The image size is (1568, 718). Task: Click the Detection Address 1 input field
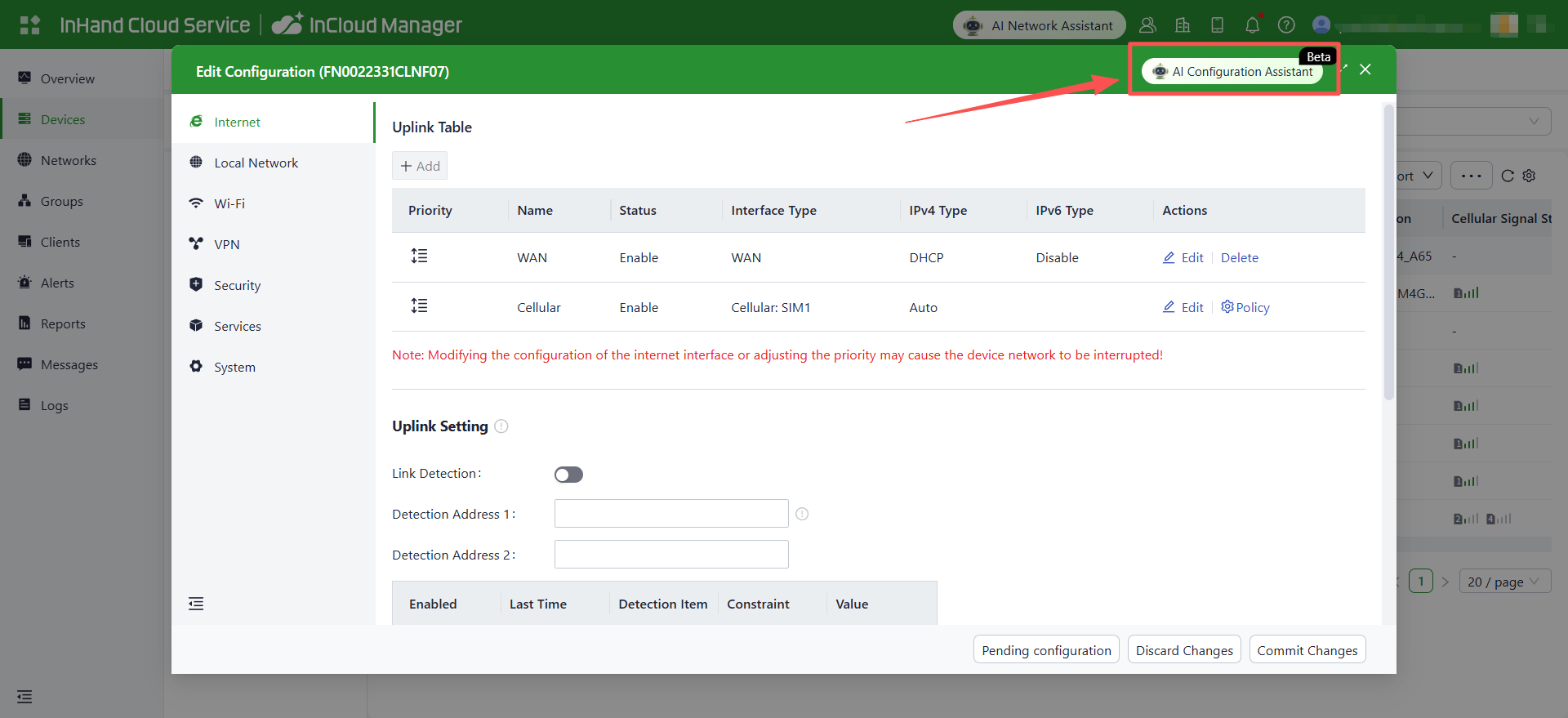[671, 514]
